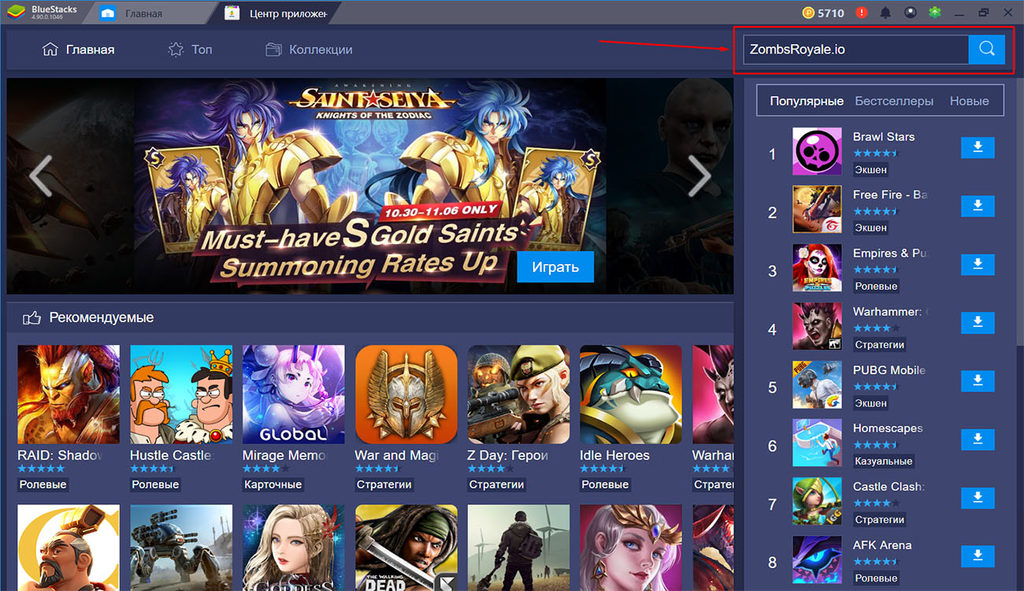Click the Казуальные tag under Homescapes
1024x591 pixels.
884,461
